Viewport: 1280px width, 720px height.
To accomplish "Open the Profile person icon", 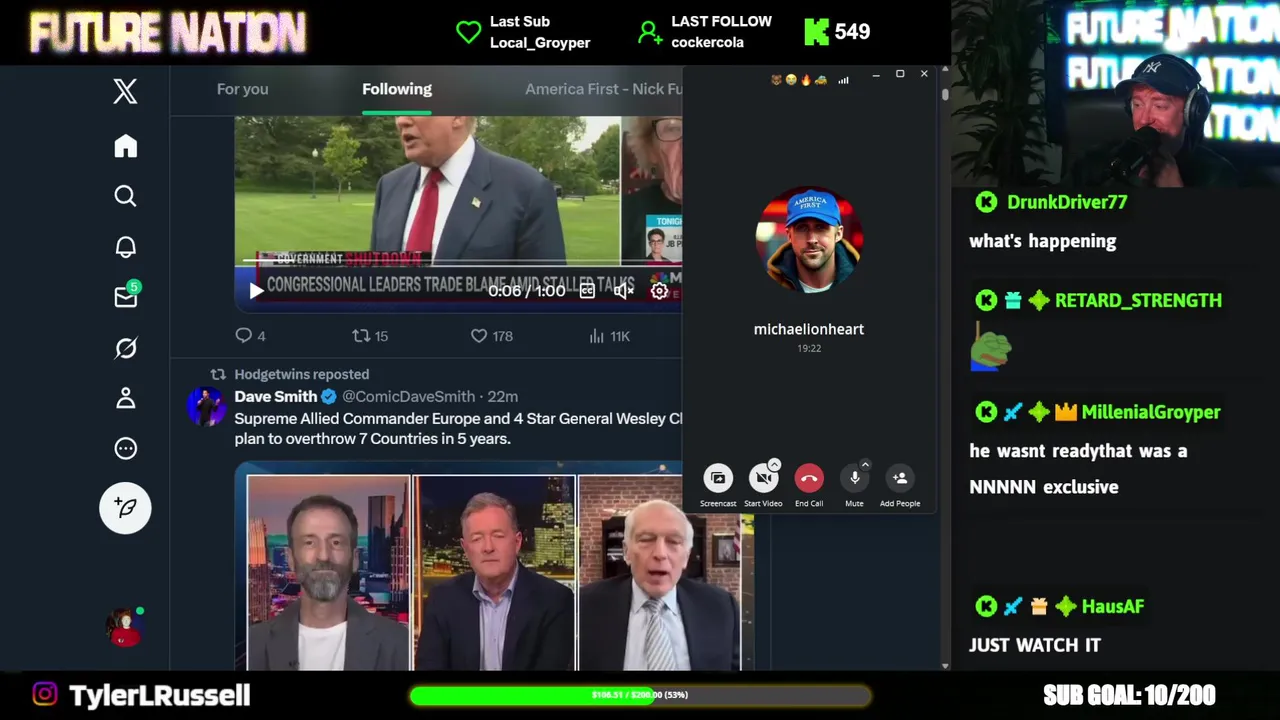I will tap(125, 398).
